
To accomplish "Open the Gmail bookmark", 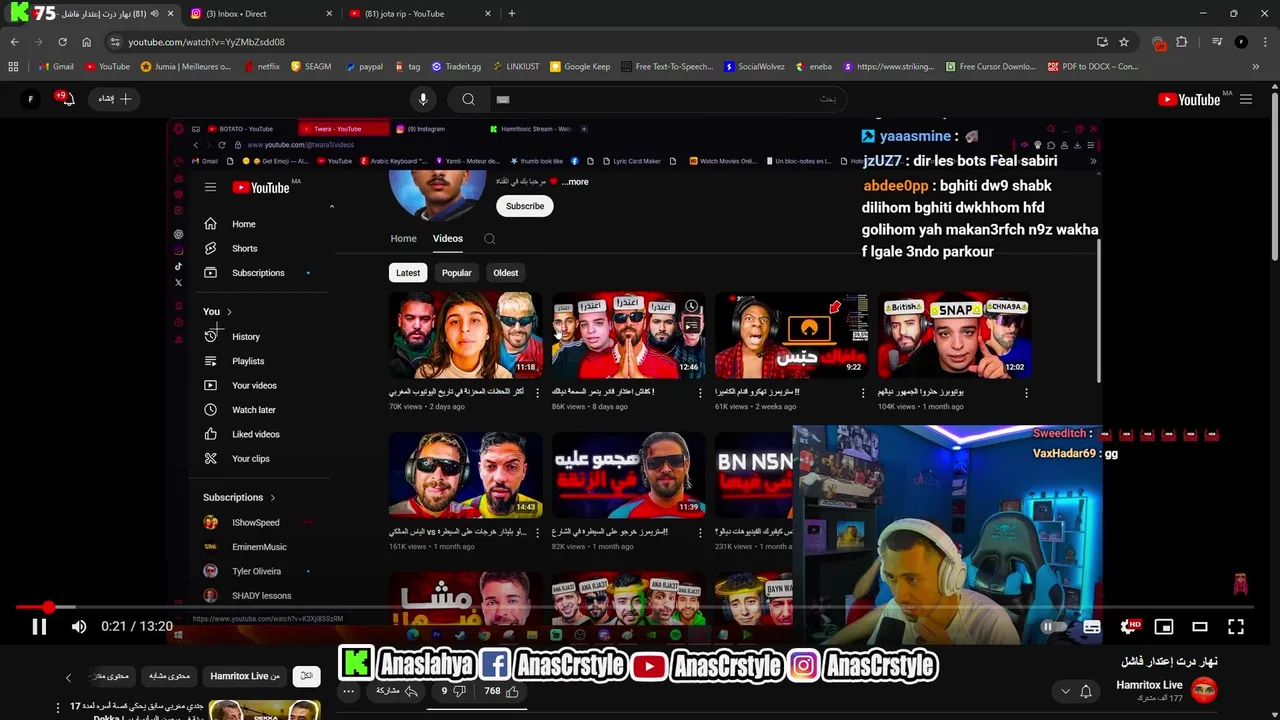I will pyautogui.click(x=56, y=67).
